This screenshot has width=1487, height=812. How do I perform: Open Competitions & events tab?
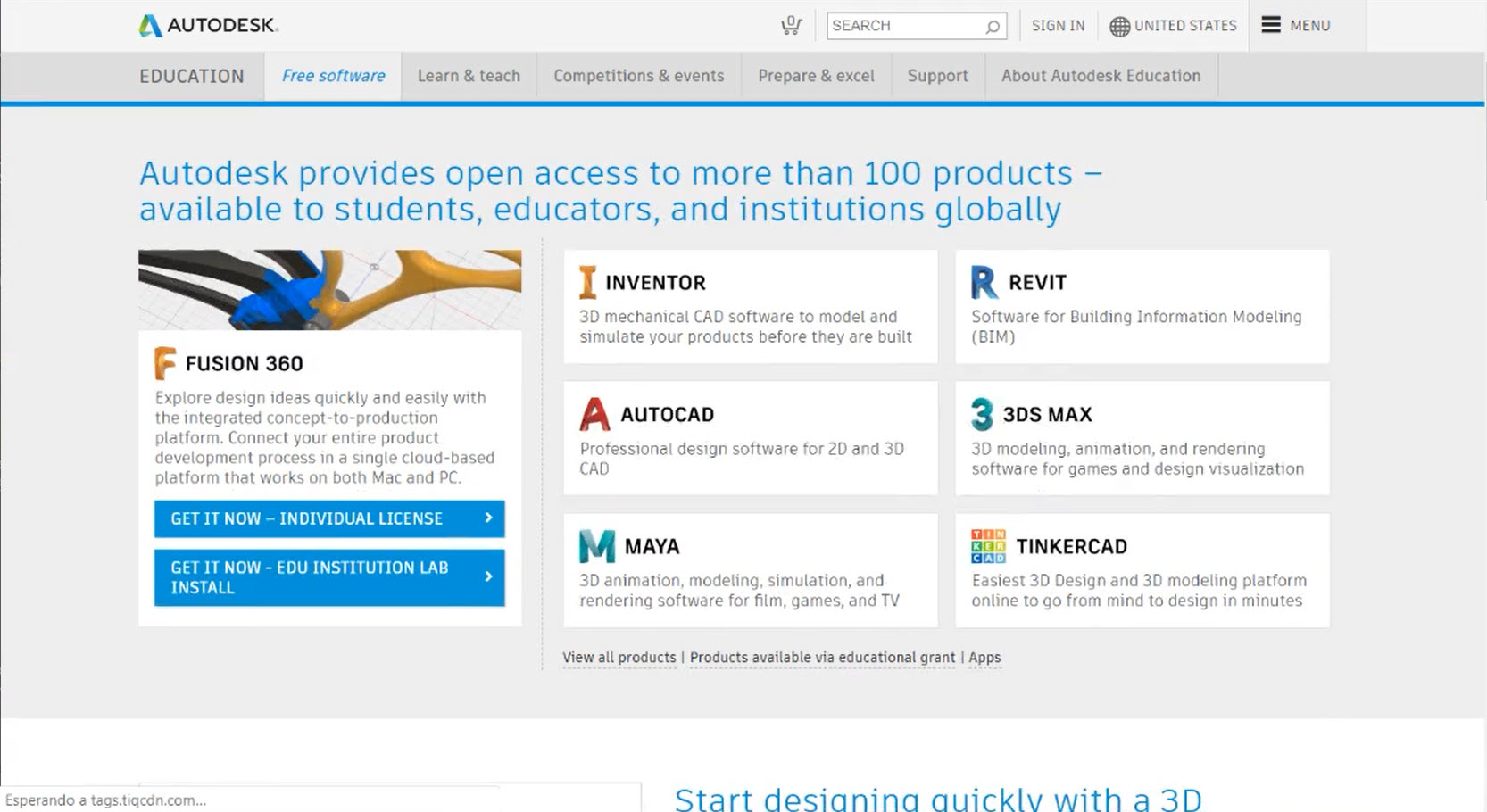tap(638, 76)
